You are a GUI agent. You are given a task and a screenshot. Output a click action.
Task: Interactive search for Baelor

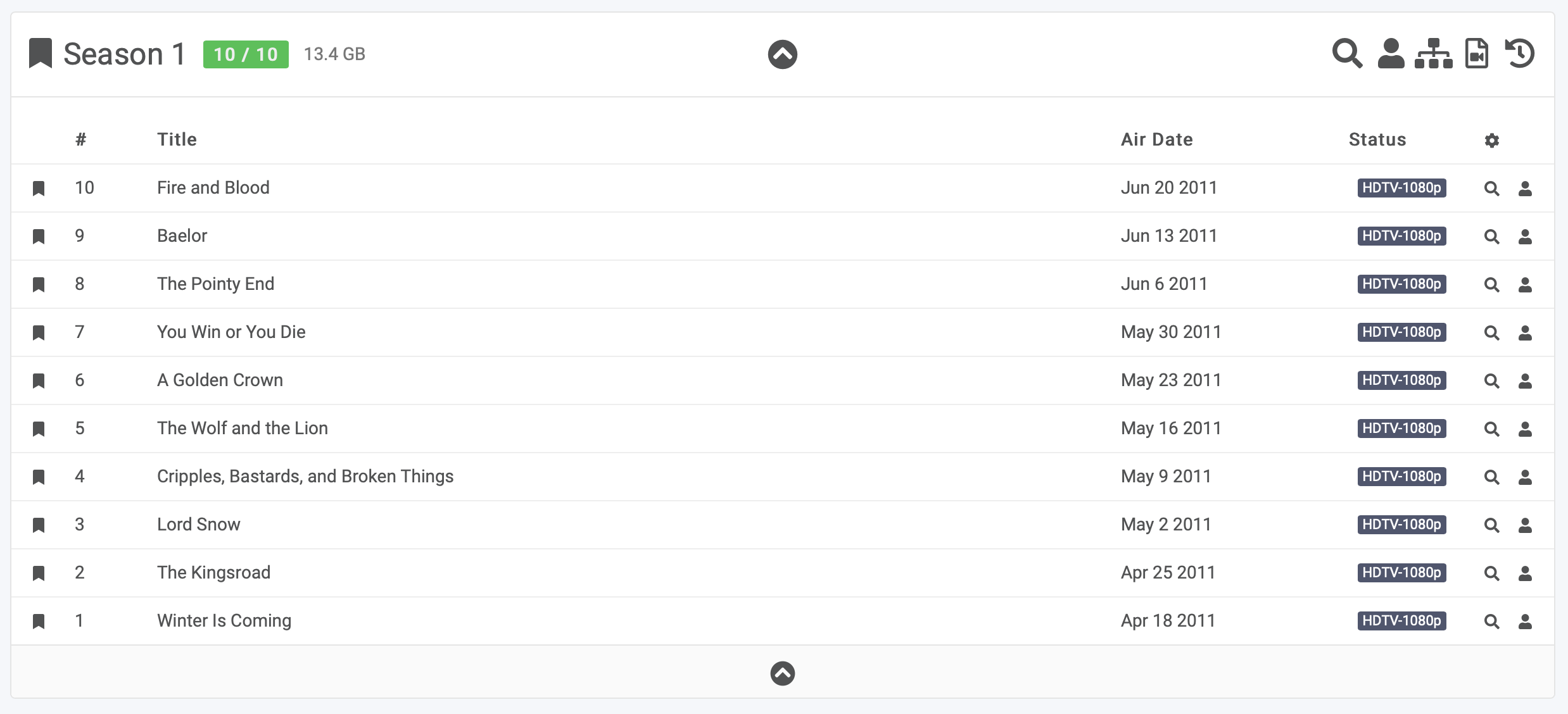pos(1526,237)
